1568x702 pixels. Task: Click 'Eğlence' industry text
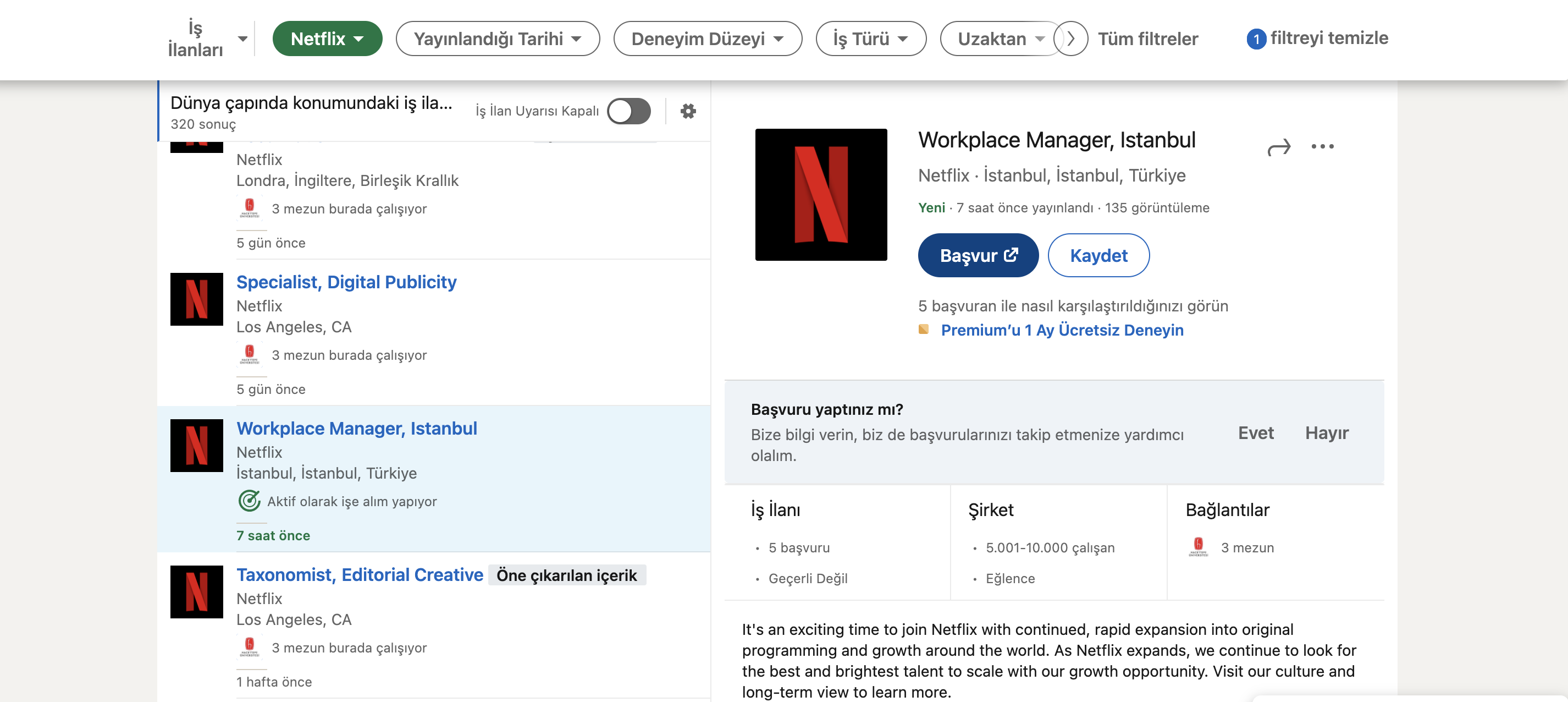pos(1010,578)
